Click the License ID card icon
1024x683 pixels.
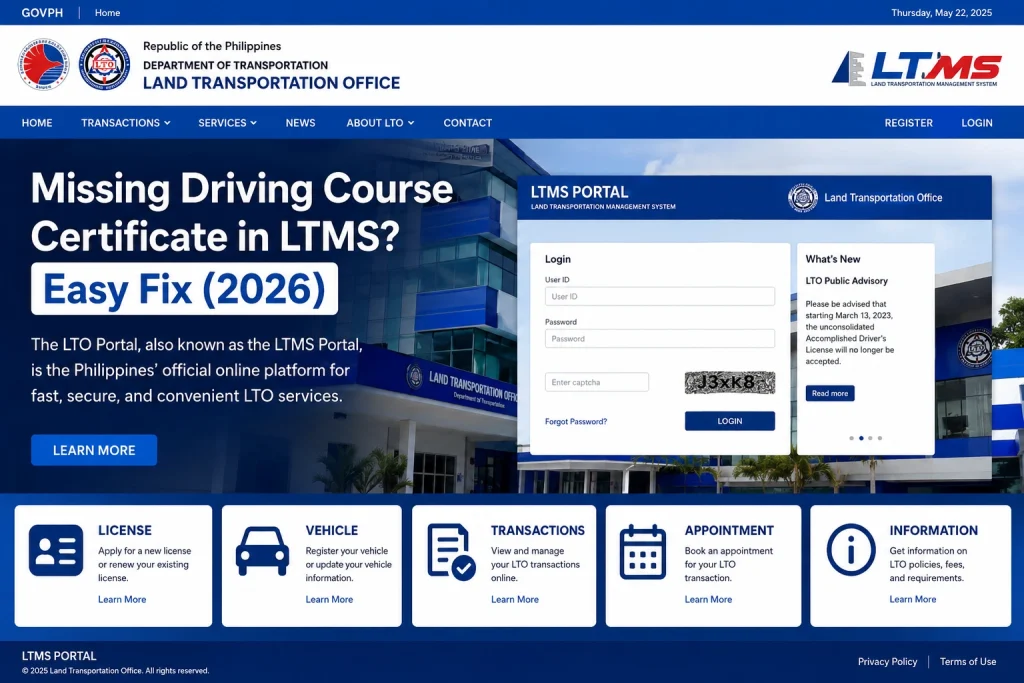[x=56, y=550]
